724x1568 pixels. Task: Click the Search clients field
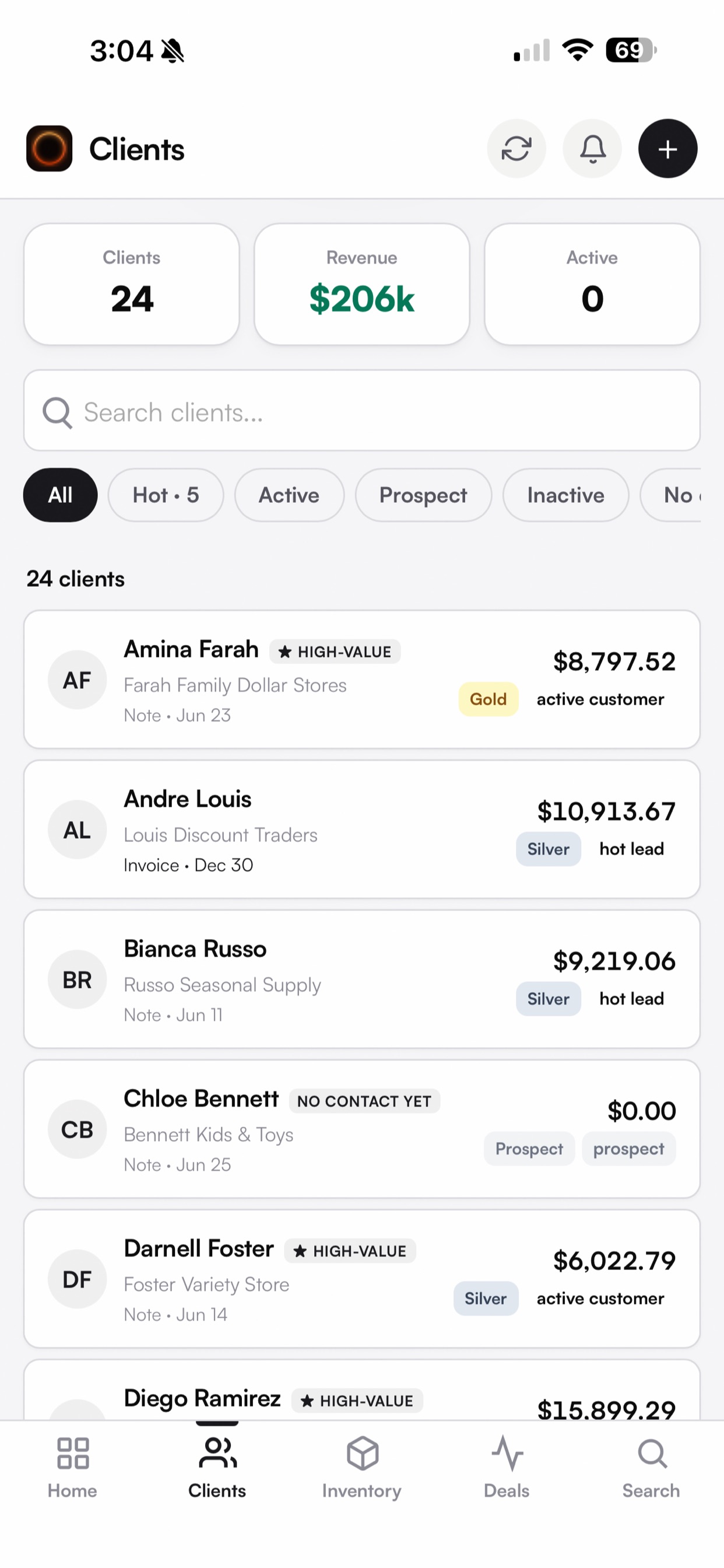(x=362, y=411)
